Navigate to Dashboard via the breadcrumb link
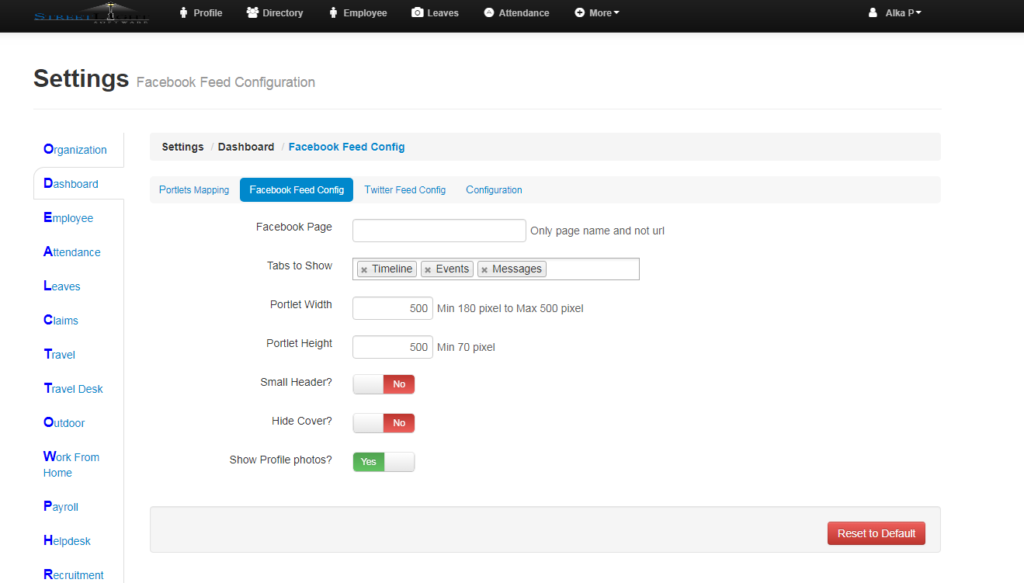This screenshot has width=1024, height=583. 246,146
